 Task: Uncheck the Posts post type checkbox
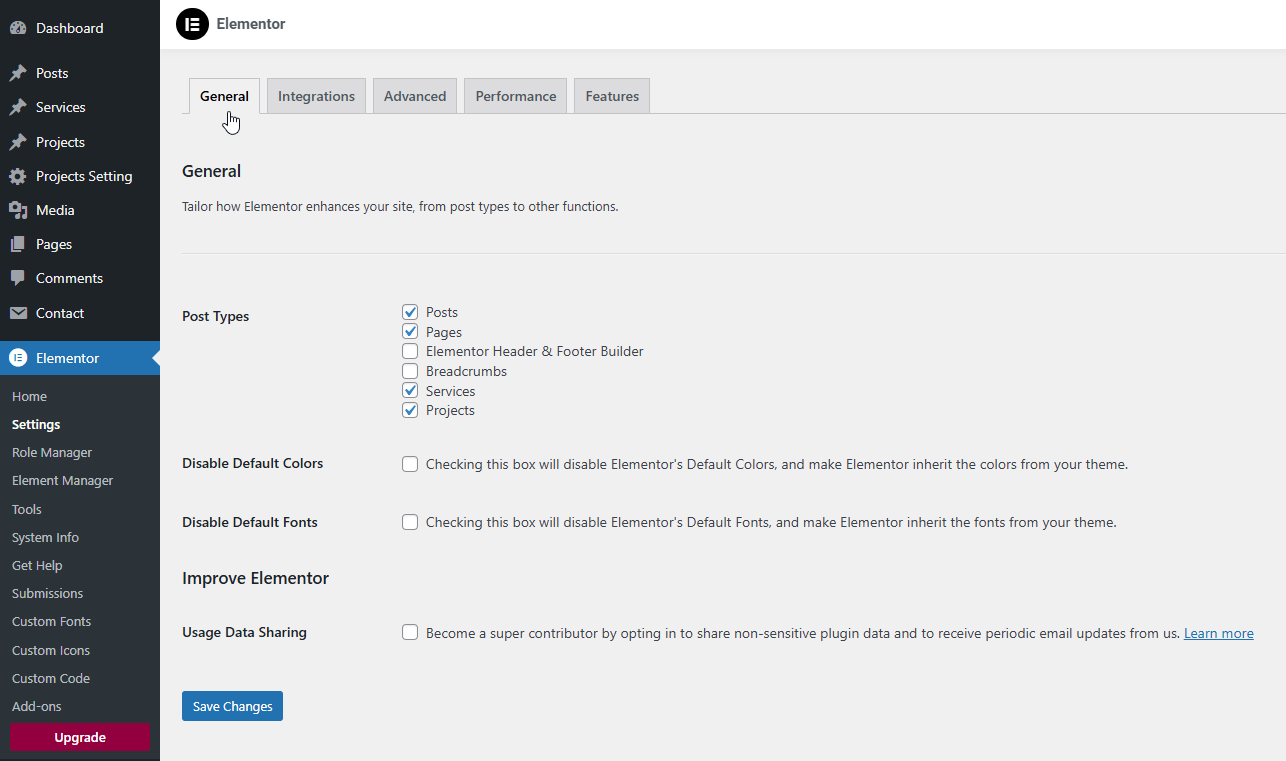pos(410,312)
